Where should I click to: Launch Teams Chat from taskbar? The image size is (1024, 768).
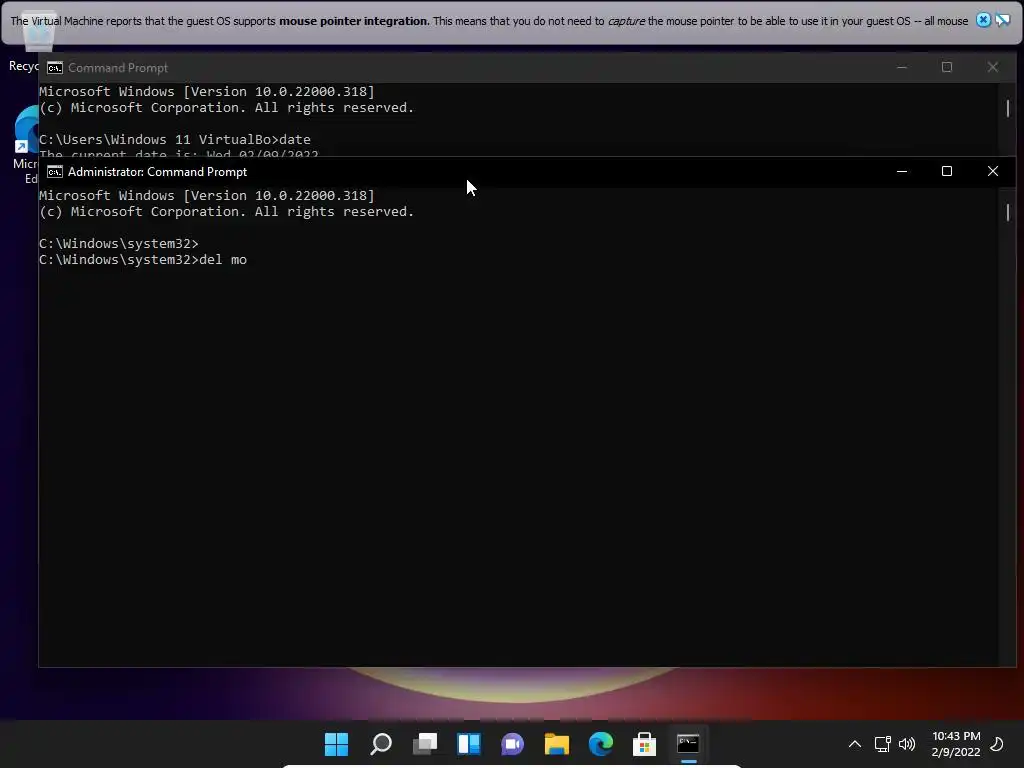tap(513, 744)
